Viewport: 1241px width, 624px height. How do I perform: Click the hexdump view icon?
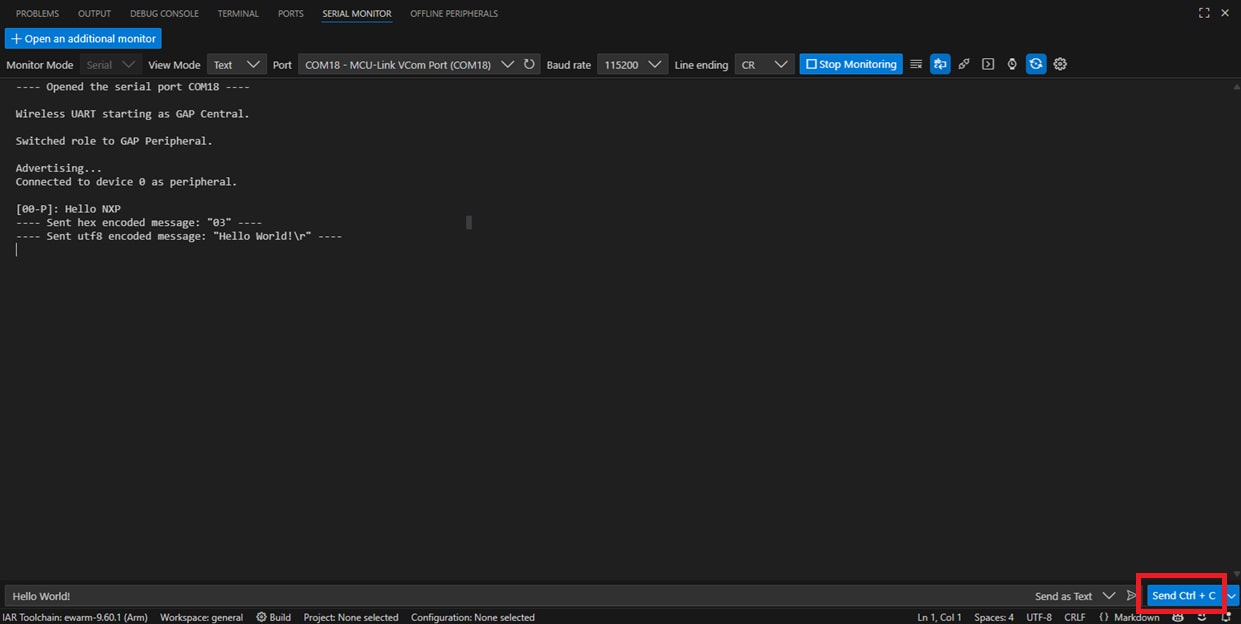tap(964, 63)
